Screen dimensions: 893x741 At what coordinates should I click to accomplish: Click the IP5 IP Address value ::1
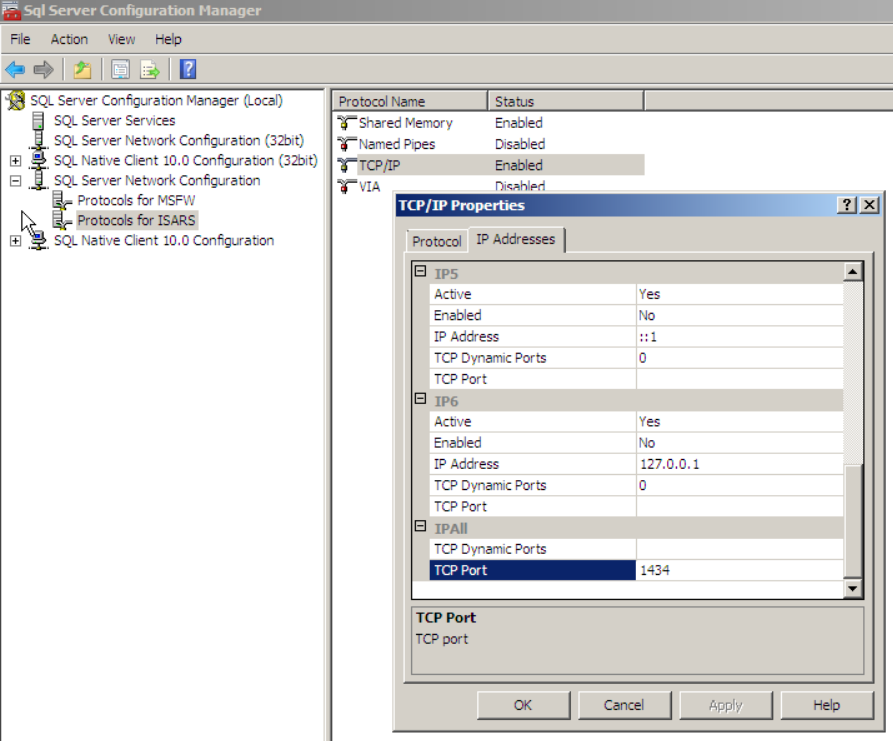tap(739, 337)
